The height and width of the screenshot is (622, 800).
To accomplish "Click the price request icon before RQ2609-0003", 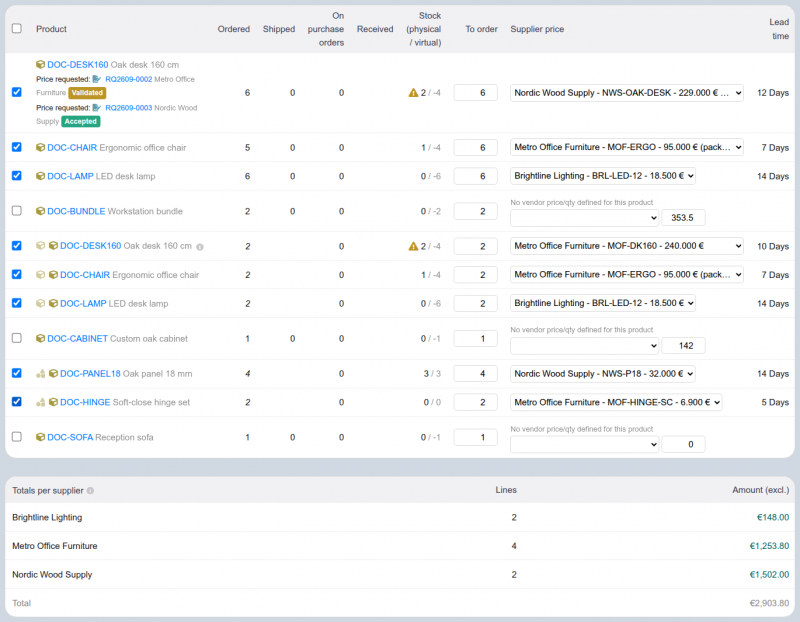I will [97, 108].
